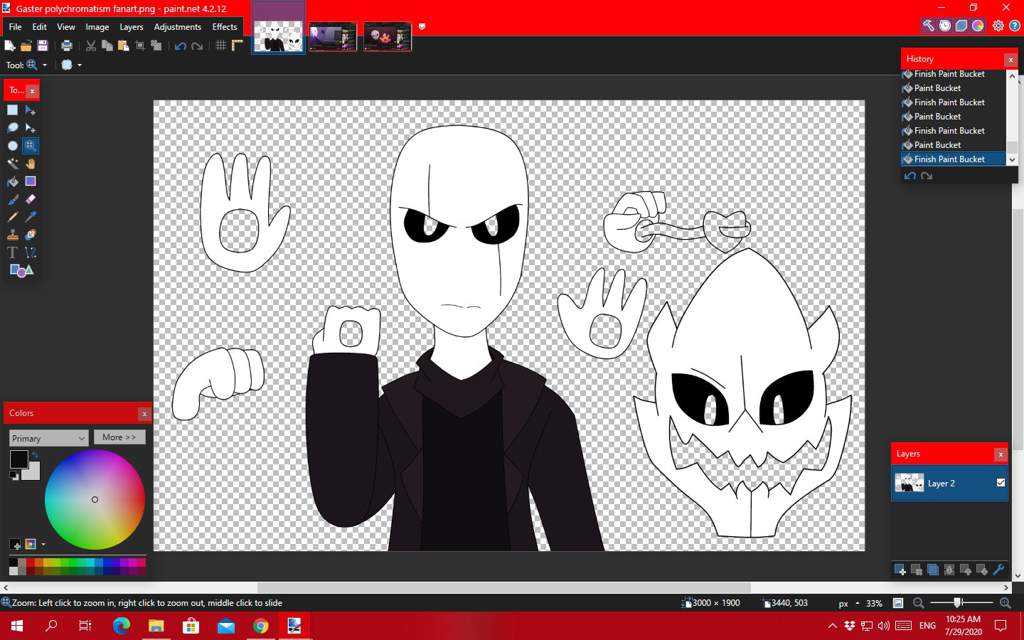Toggle Colors window wheel icon
Image resolution: width=1024 pixels, height=640 pixels.
[978, 25]
